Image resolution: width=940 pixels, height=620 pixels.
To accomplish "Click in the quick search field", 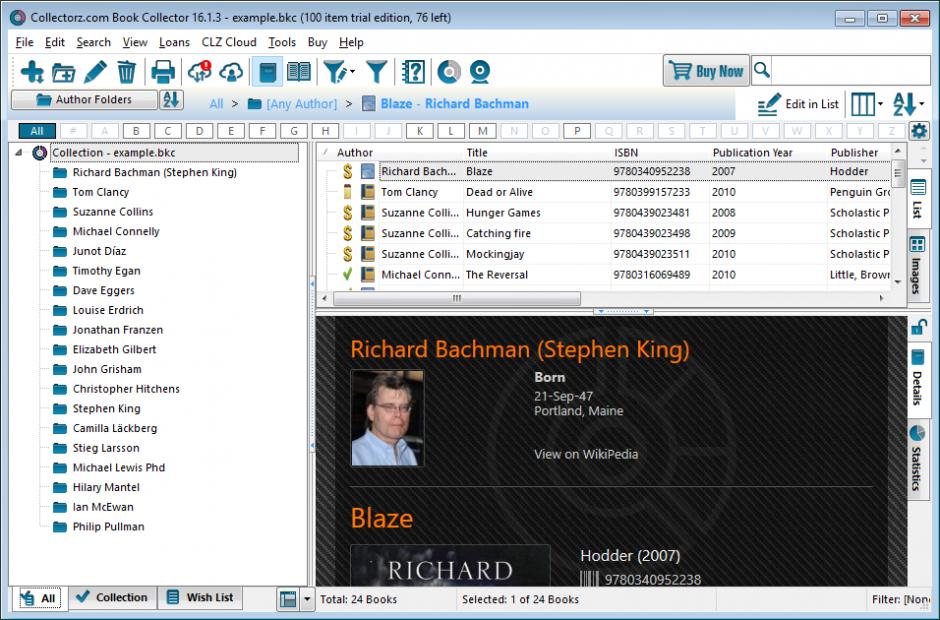I will click(x=851, y=70).
